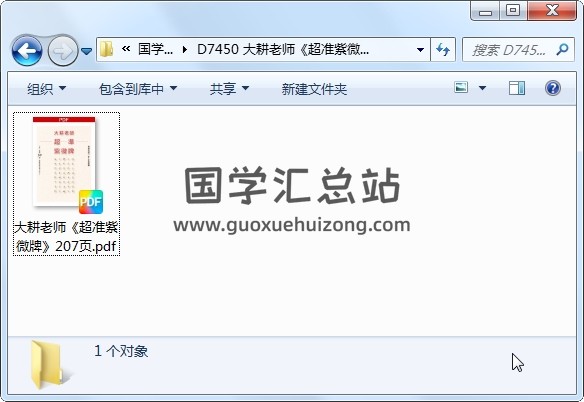This screenshot has height=402, width=584.
Task: Expand the address bar history dropdown
Action: point(420,49)
